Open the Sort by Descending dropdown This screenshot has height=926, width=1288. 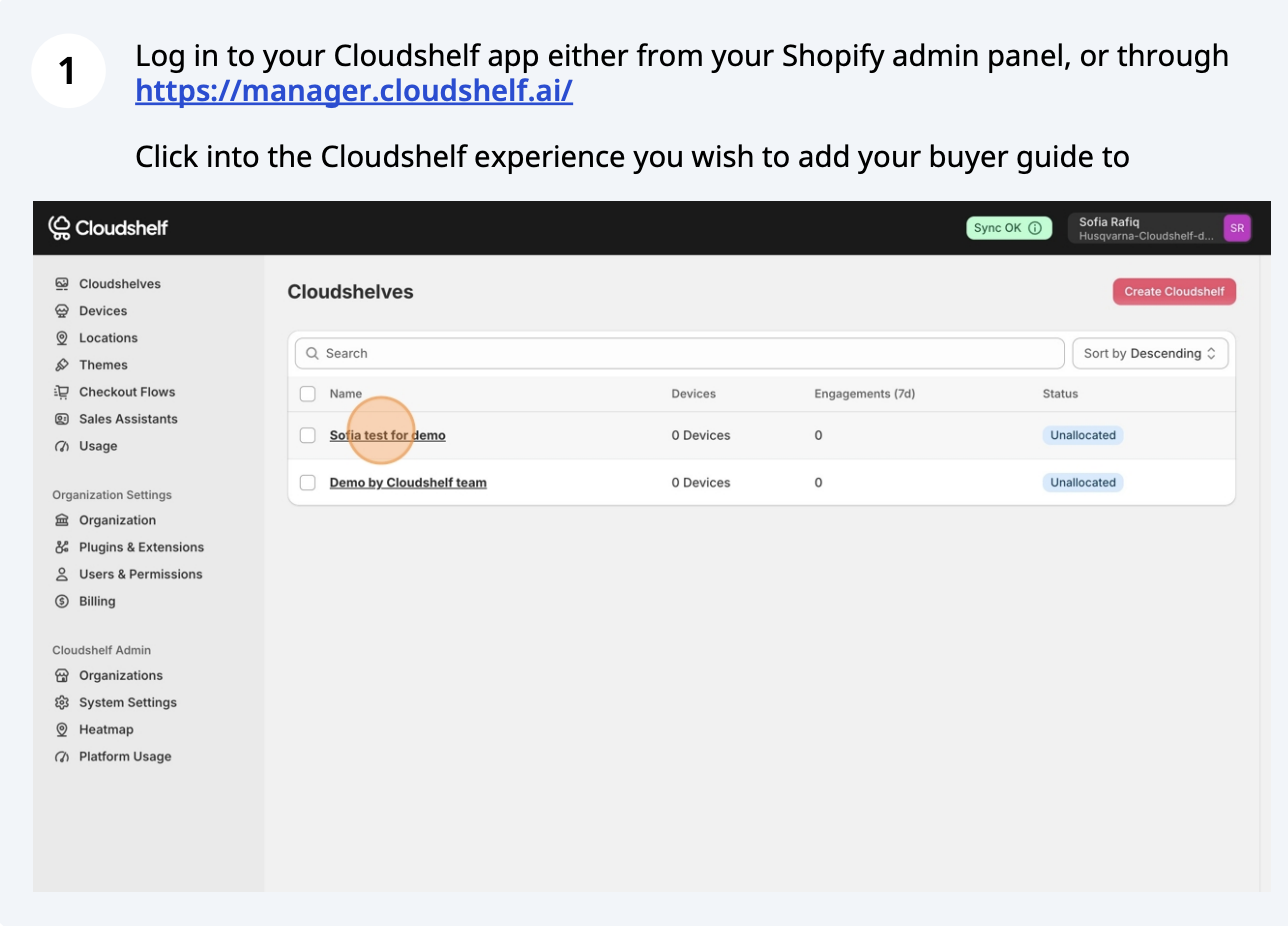pyautogui.click(x=1150, y=353)
